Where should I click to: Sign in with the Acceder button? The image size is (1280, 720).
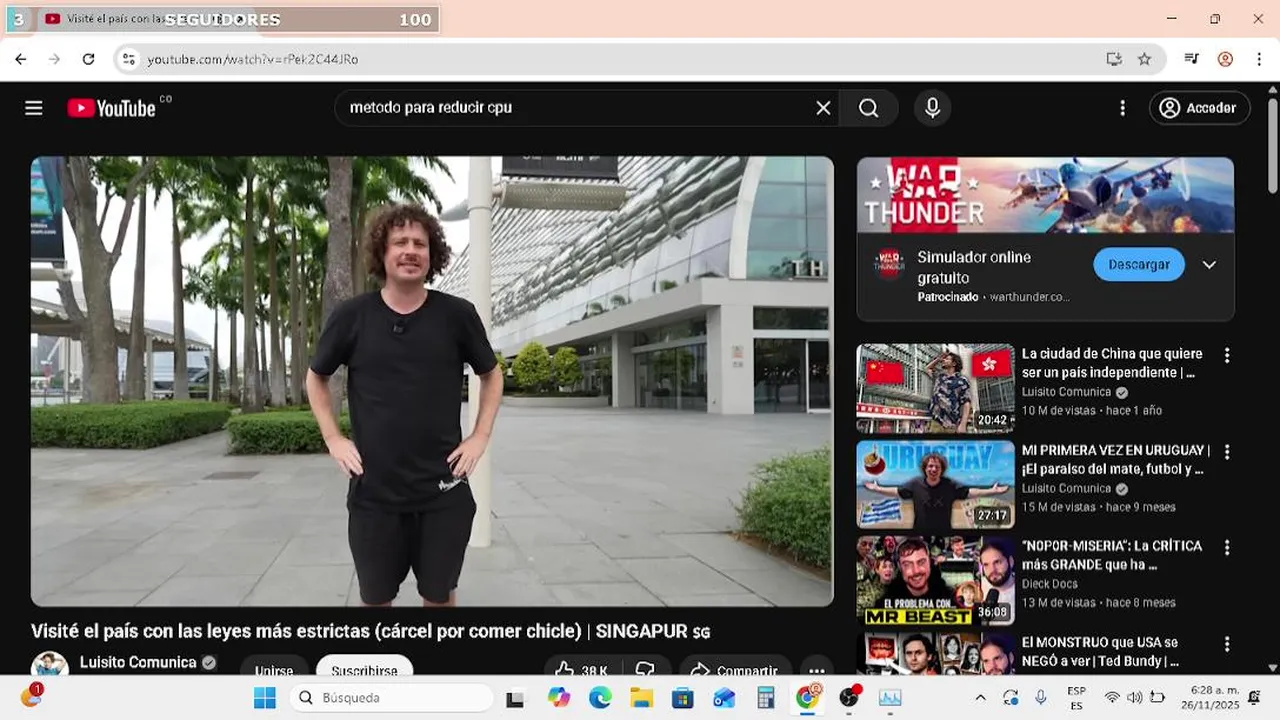[1199, 108]
